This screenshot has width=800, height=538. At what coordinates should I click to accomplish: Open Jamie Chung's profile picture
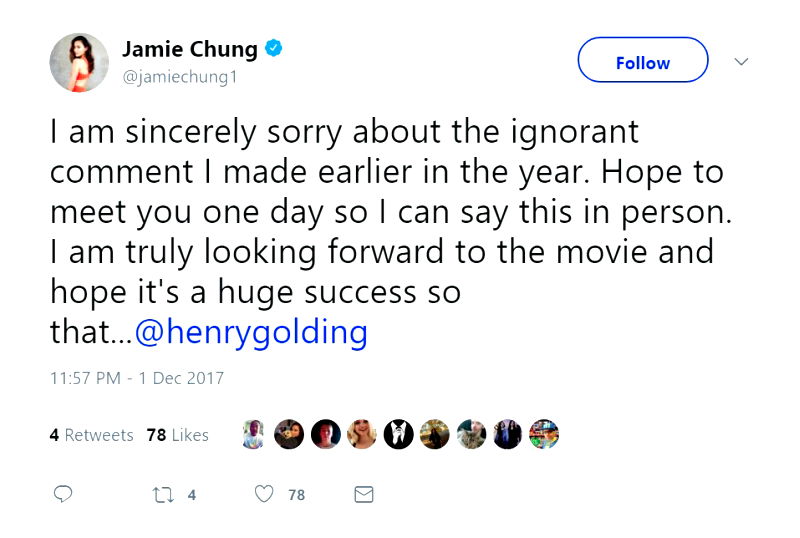point(79,62)
